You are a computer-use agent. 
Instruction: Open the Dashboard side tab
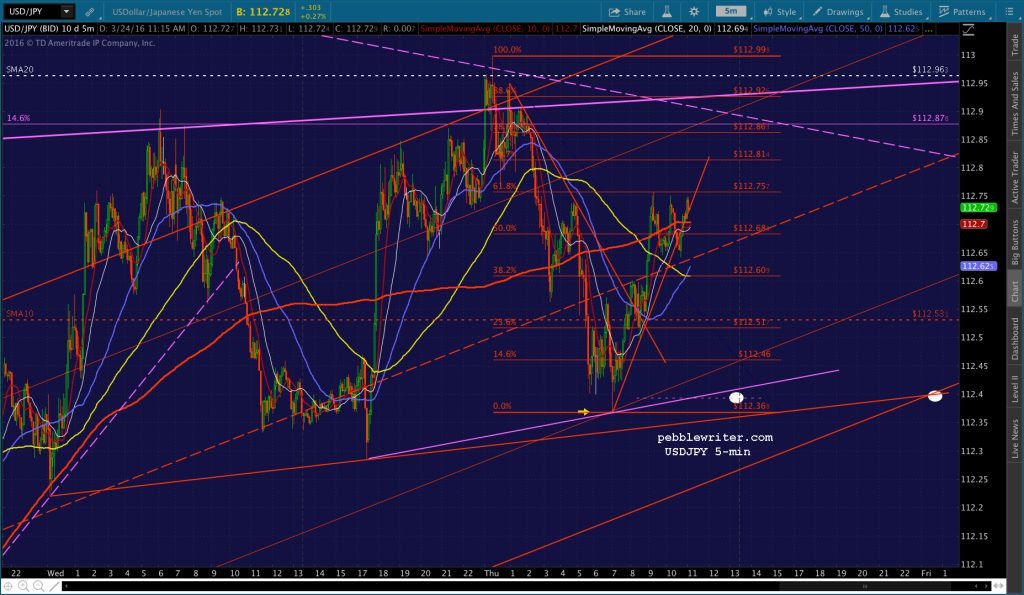click(1015, 338)
